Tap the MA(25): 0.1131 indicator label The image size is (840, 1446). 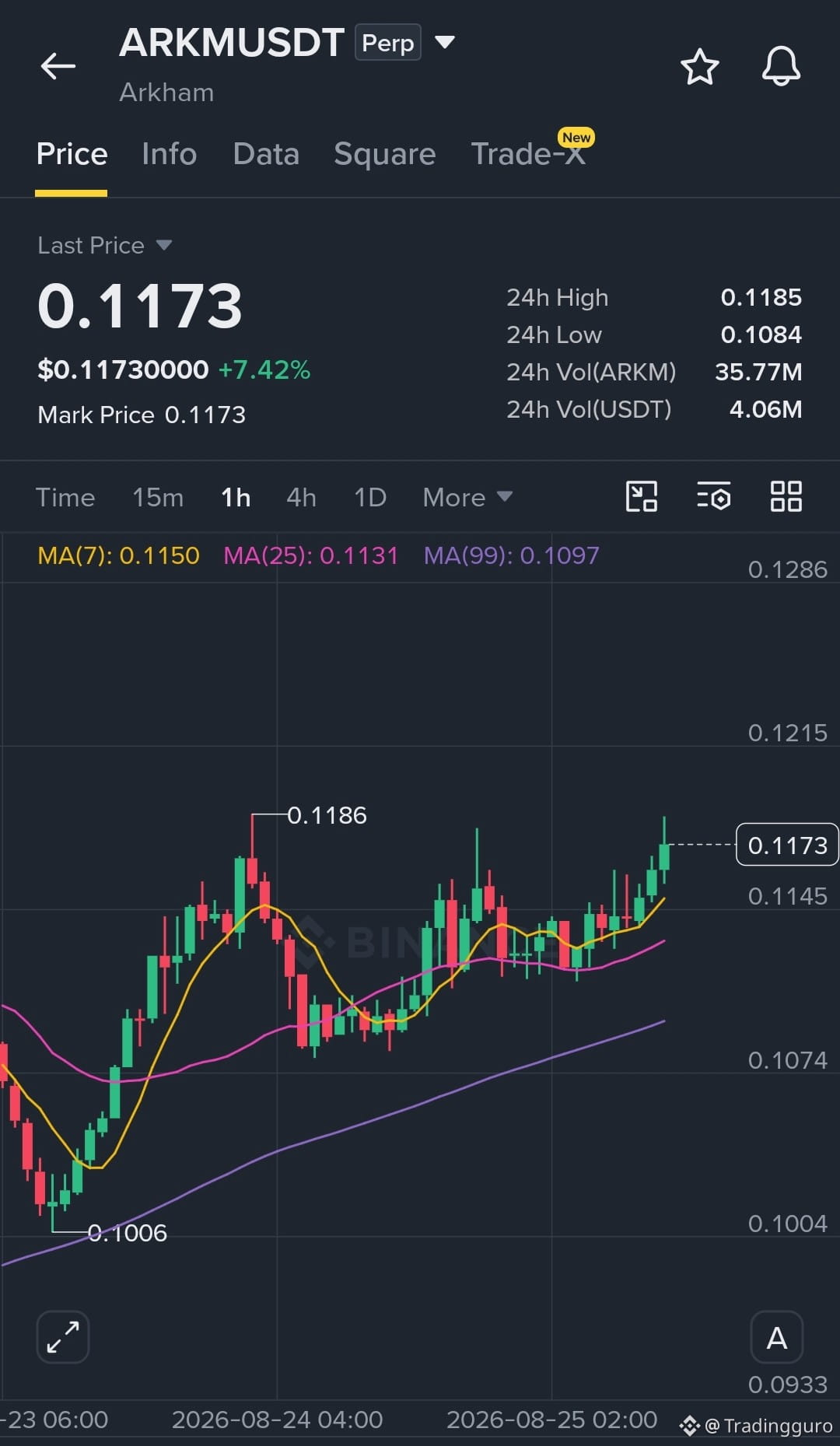pos(310,555)
